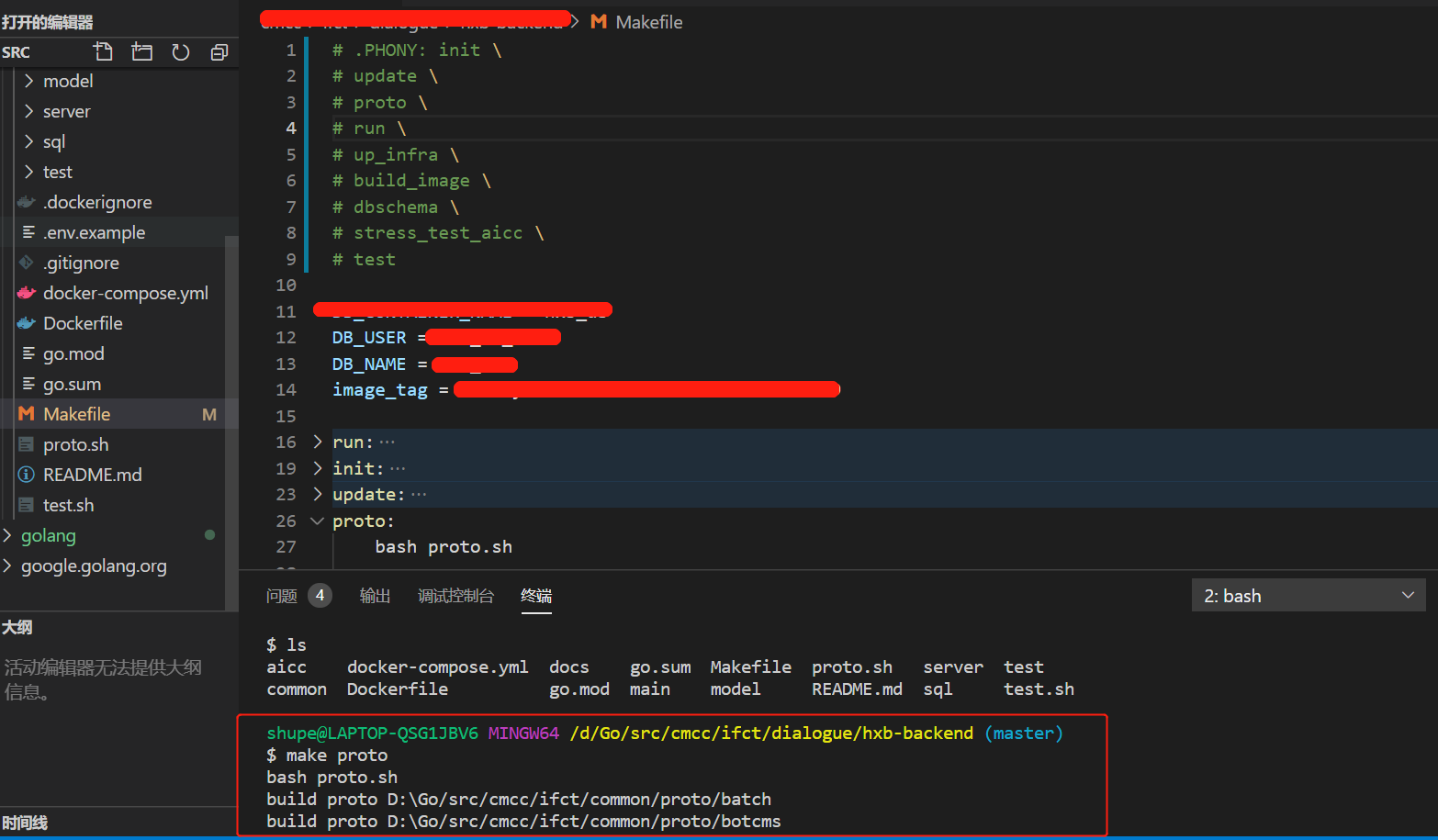Click line number 4 in the gutter

[x=291, y=128]
